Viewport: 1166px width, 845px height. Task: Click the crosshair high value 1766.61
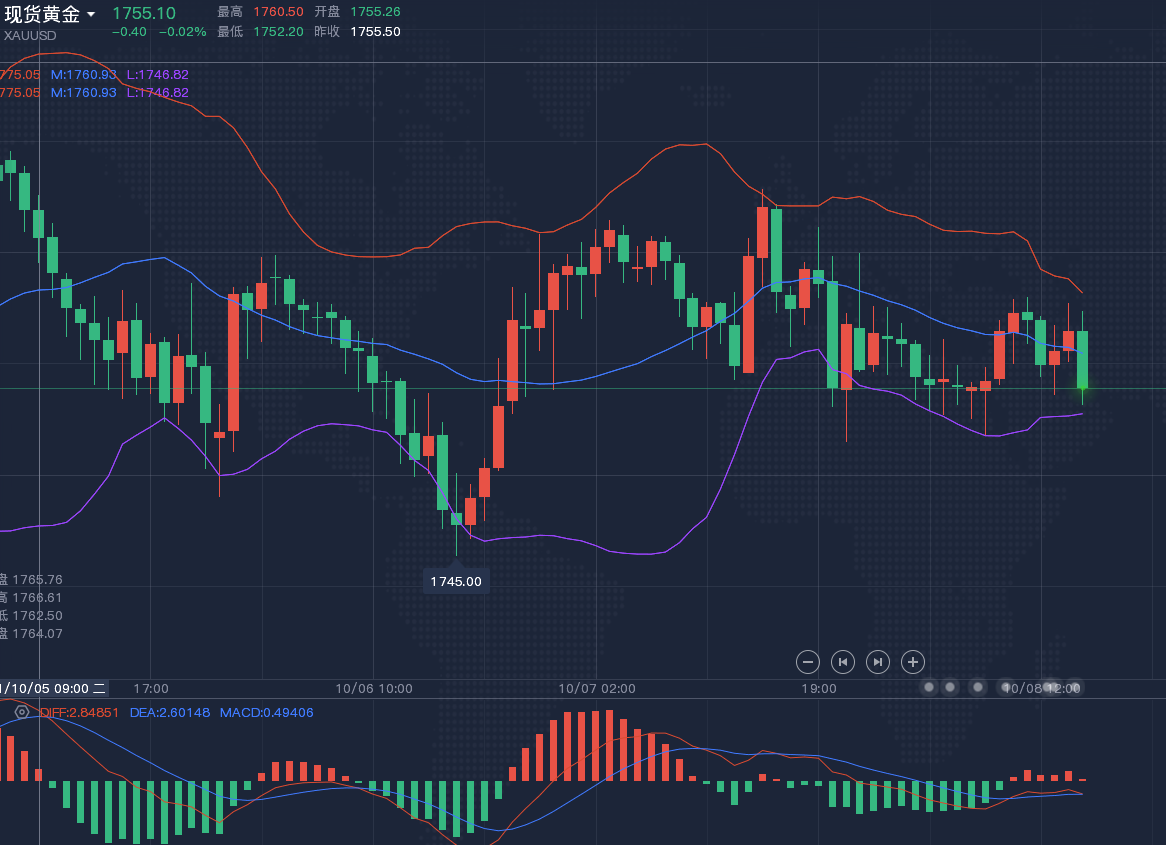[37, 597]
